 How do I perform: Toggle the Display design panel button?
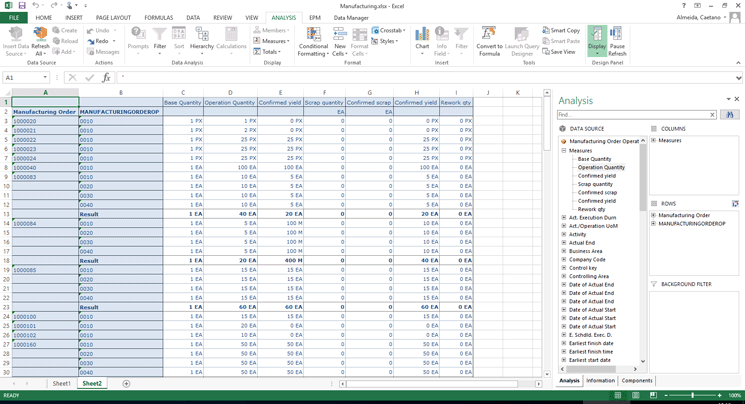click(x=596, y=38)
